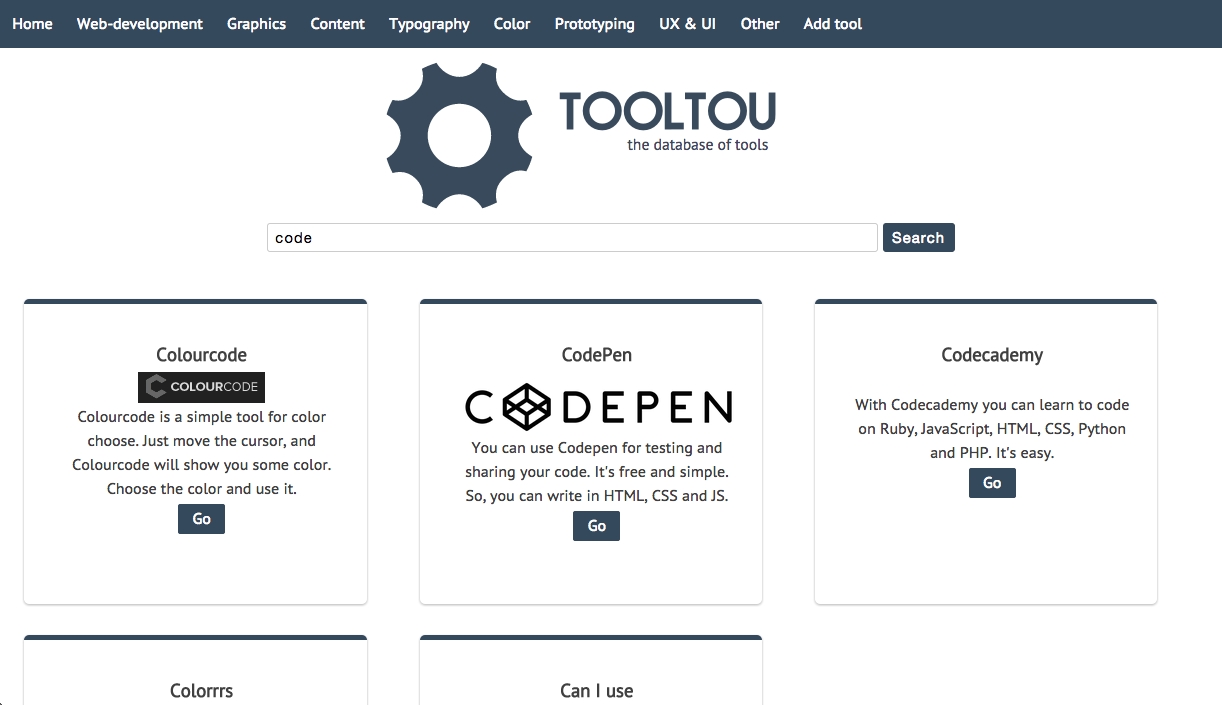Click the Can I use card title
Viewport: 1222px width, 705px height.
(596, 691)
